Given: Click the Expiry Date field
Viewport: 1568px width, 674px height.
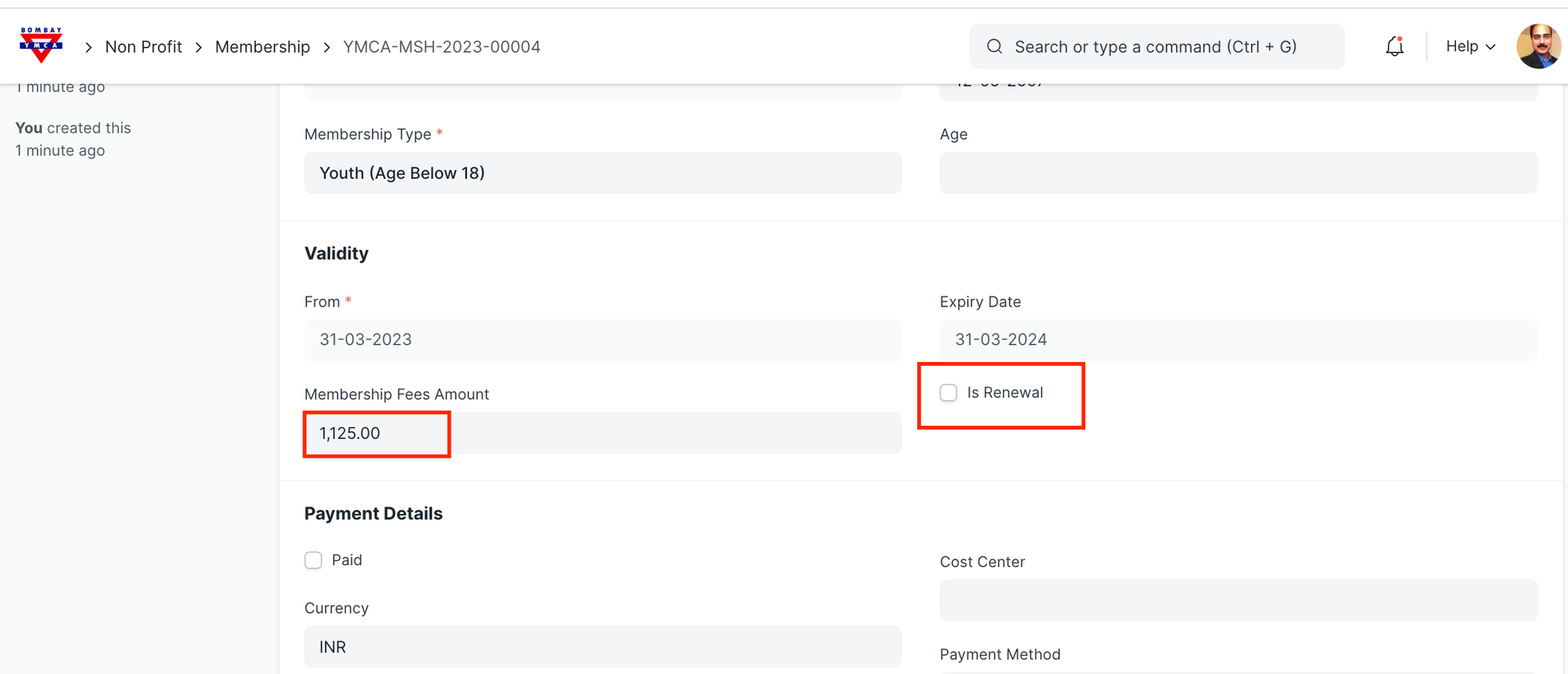Looking at the screenshot, I should coord(1238,340).
